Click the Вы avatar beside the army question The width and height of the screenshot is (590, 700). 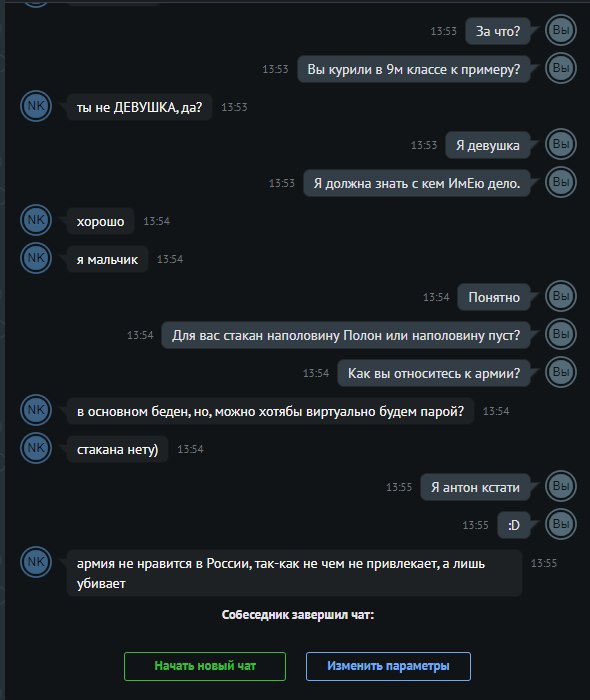click(x=561, y=372)
